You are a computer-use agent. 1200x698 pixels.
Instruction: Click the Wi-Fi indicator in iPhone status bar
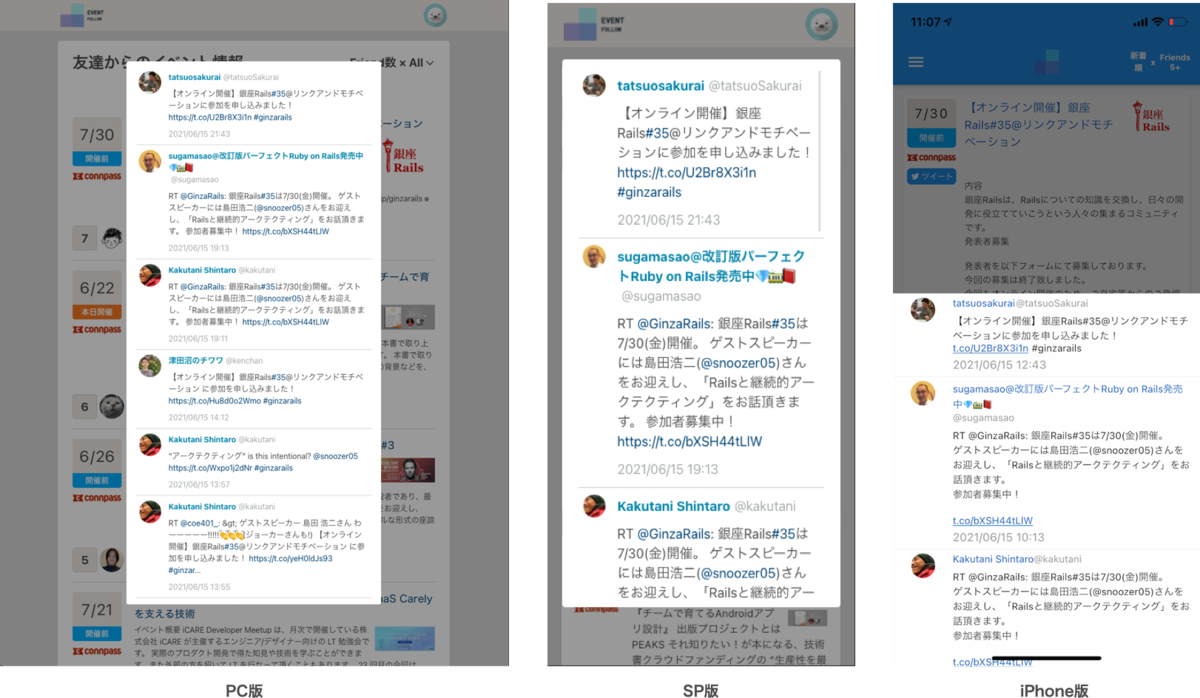[x=1157, y=21]
